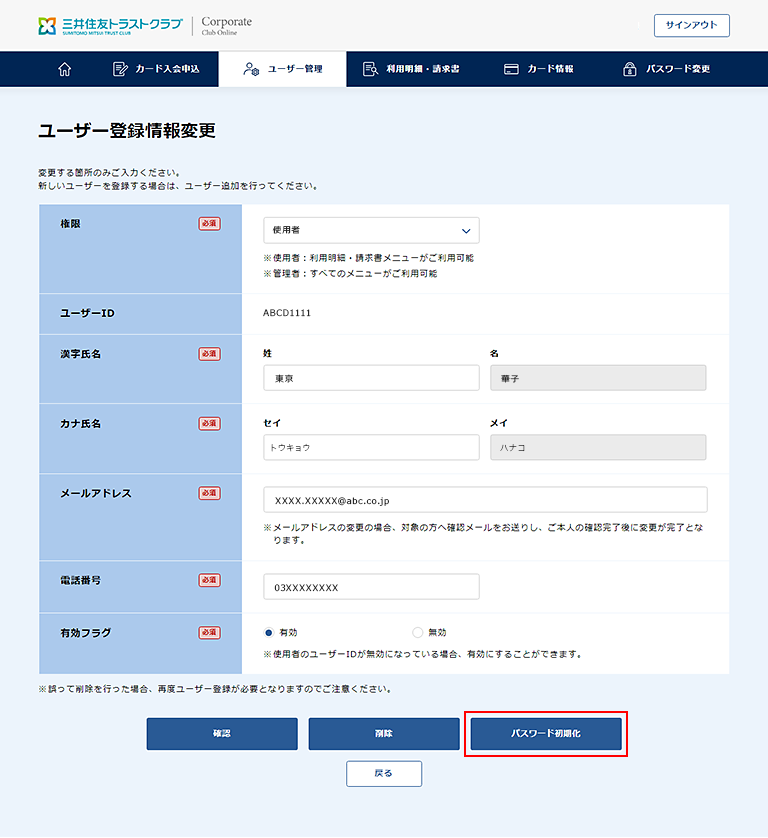Open the カード情報 menu
The width and height of the screenshot is (768, 838).
(x=539, y=69)
